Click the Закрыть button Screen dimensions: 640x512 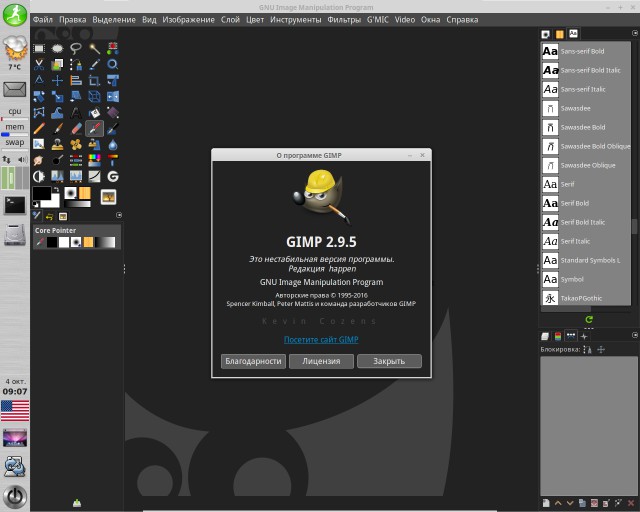[x=389, y=361]
